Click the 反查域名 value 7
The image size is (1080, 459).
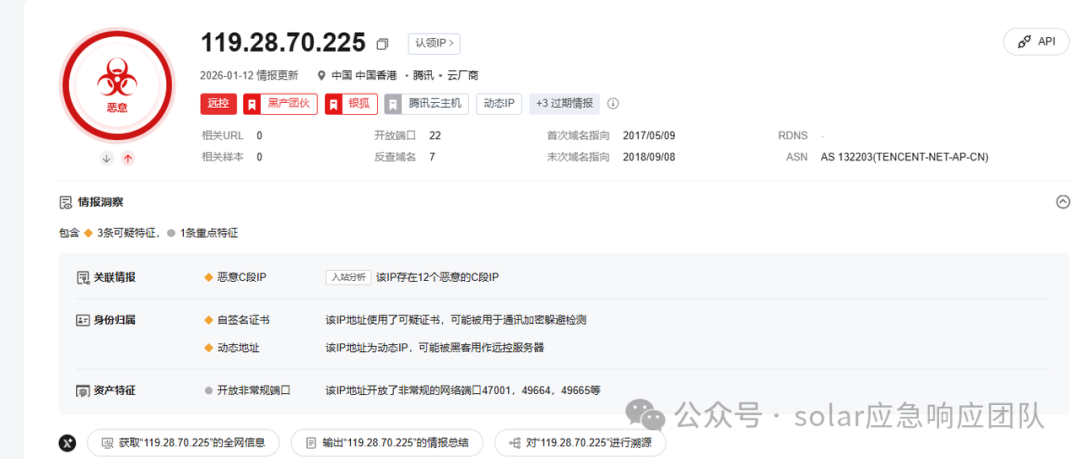coord(432,157)
